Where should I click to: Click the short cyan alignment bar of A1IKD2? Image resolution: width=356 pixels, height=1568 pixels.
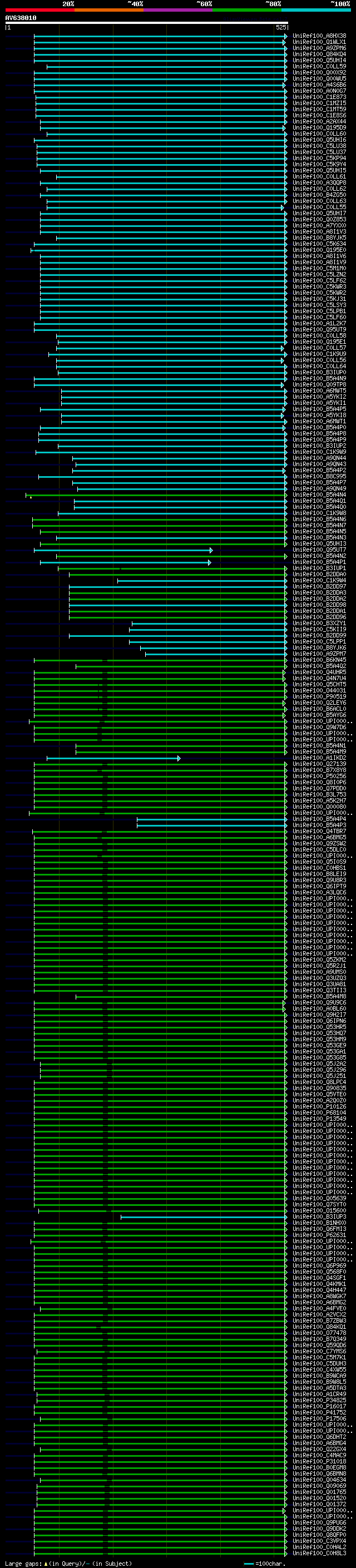pos(114,759)
